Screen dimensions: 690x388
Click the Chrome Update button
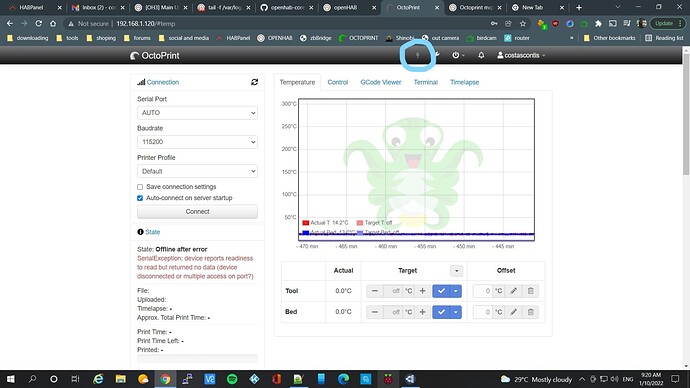pyautogui.click(x=667, y=23)
